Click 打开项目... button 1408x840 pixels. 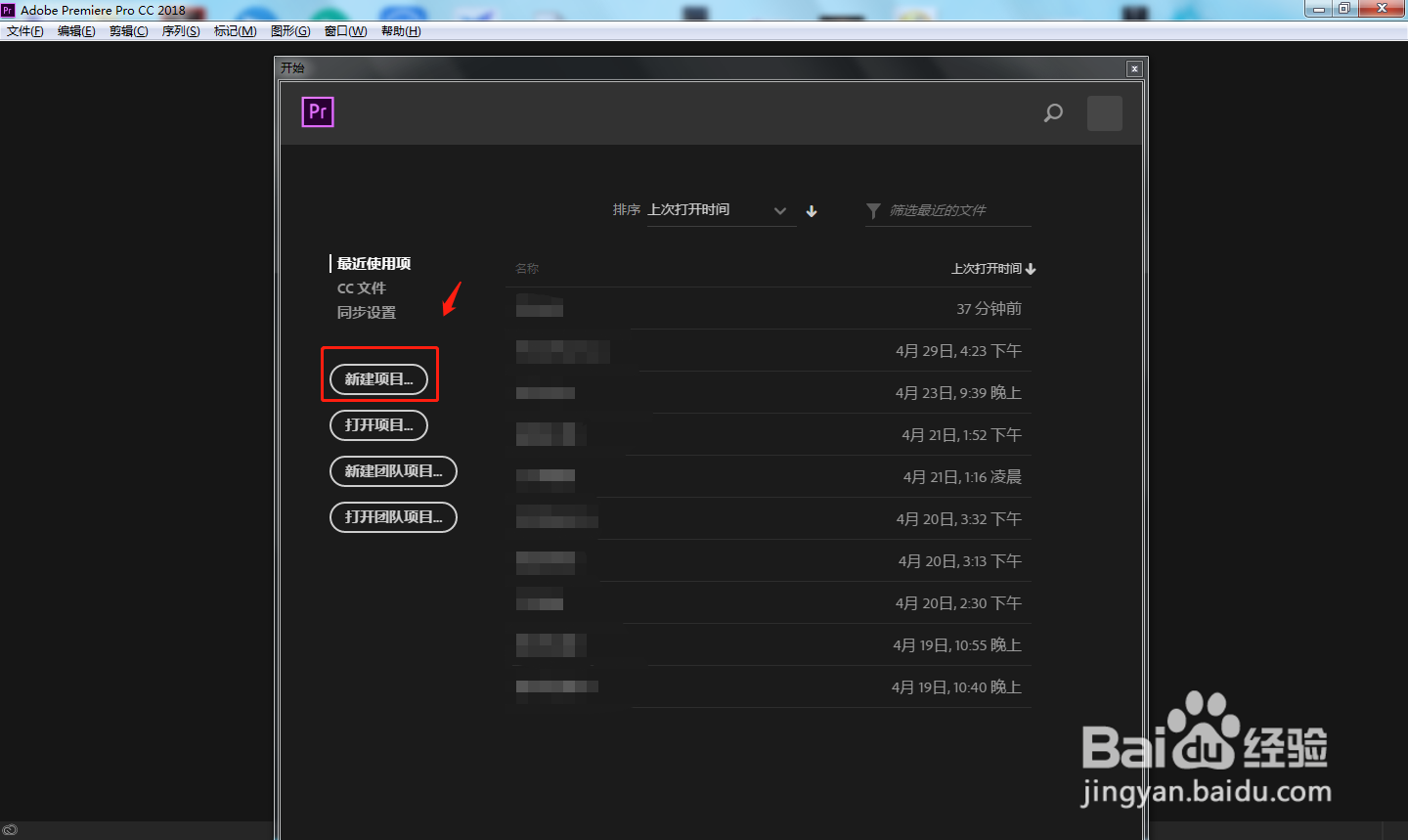pyautogui.click(x=379, y=425)
